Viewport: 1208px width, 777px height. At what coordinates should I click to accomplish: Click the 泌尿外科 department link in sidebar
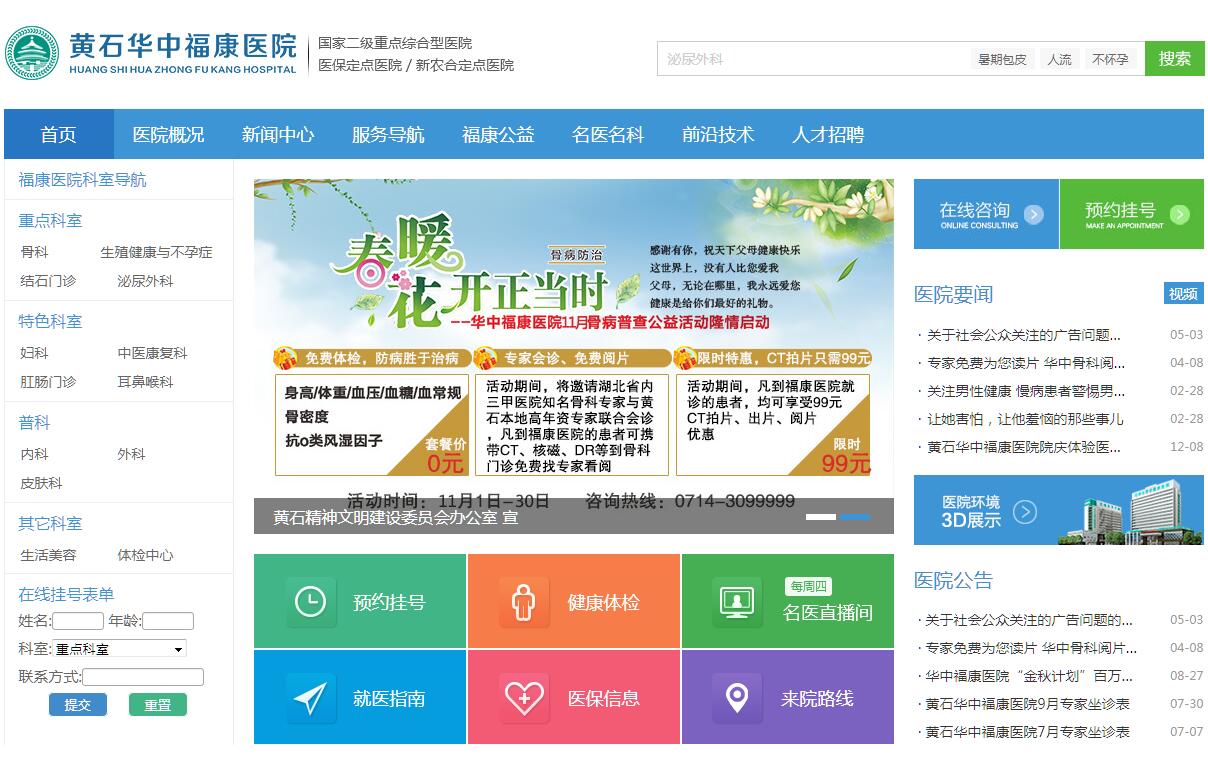pos(145,281)
